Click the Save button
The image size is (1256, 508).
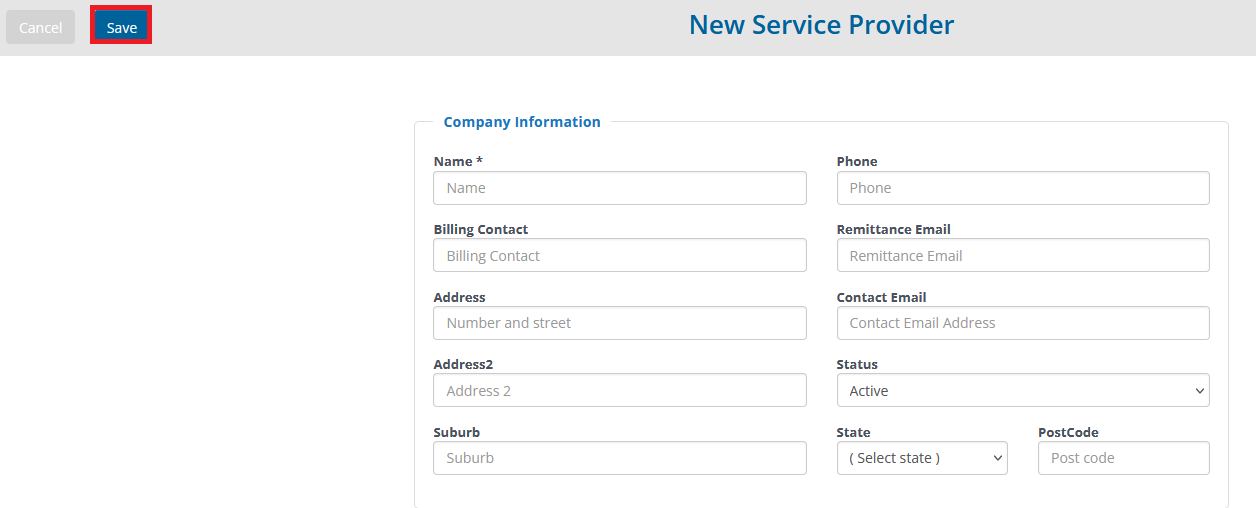click(x=121, y=27)
